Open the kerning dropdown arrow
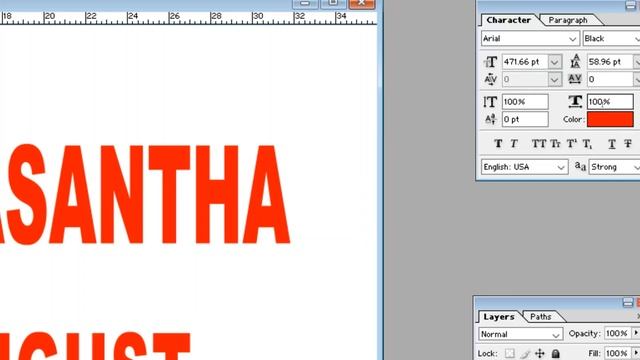Image resolution: width=640 pixels, height=360 pixels. pos(554,79)
